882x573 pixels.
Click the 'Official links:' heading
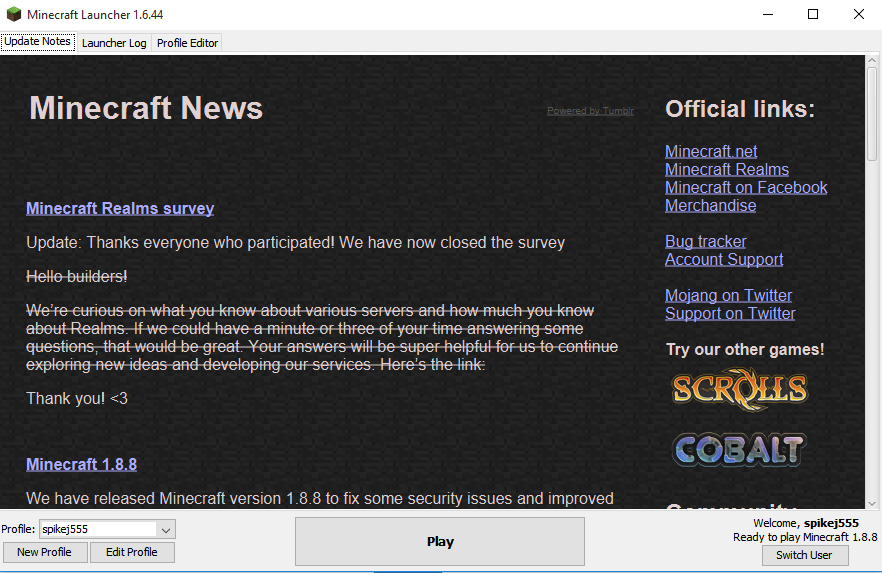(740, 109)
